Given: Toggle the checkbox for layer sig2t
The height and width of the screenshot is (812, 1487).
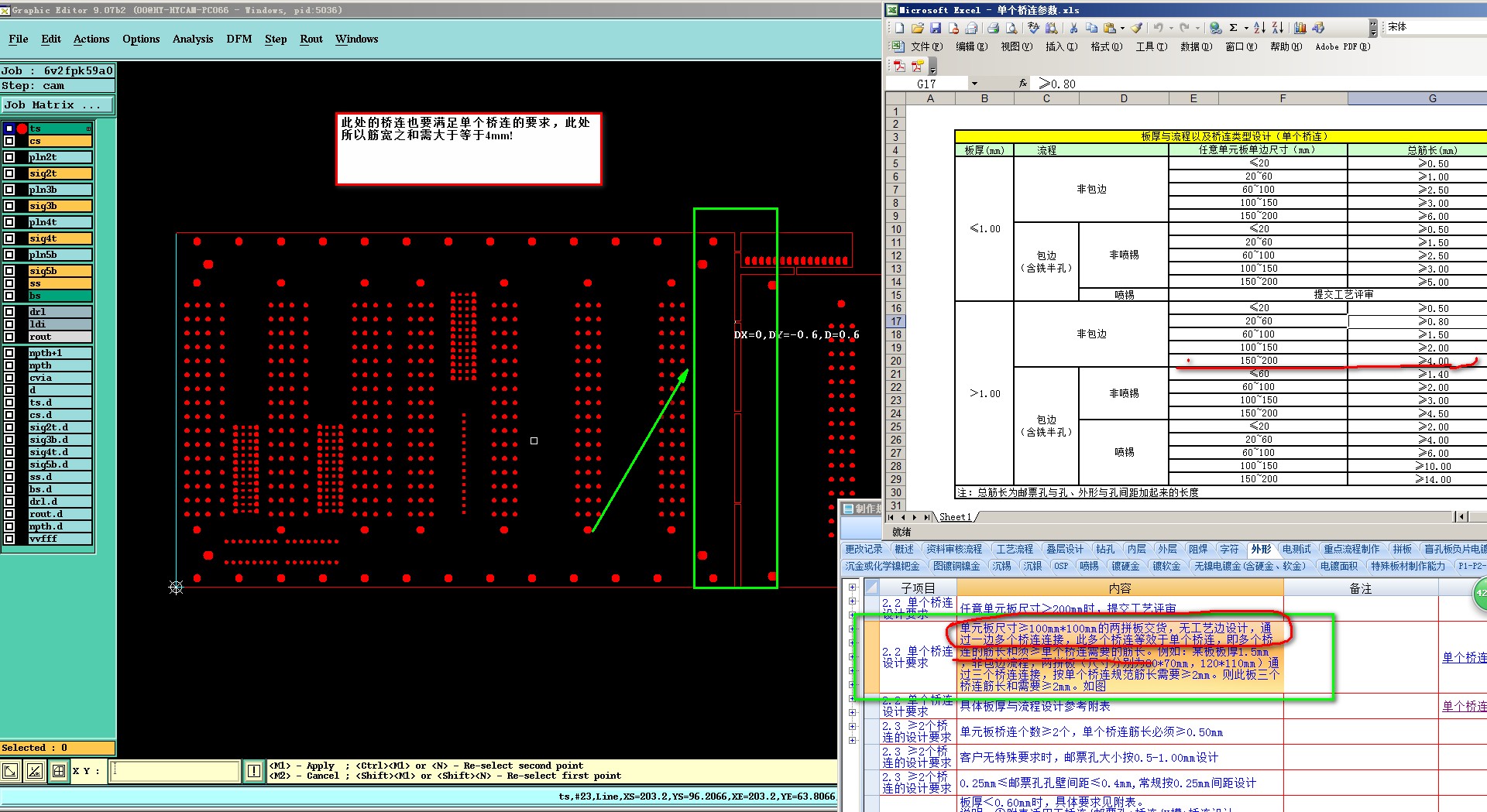Looking at the screenshot, I should [10, 173].
